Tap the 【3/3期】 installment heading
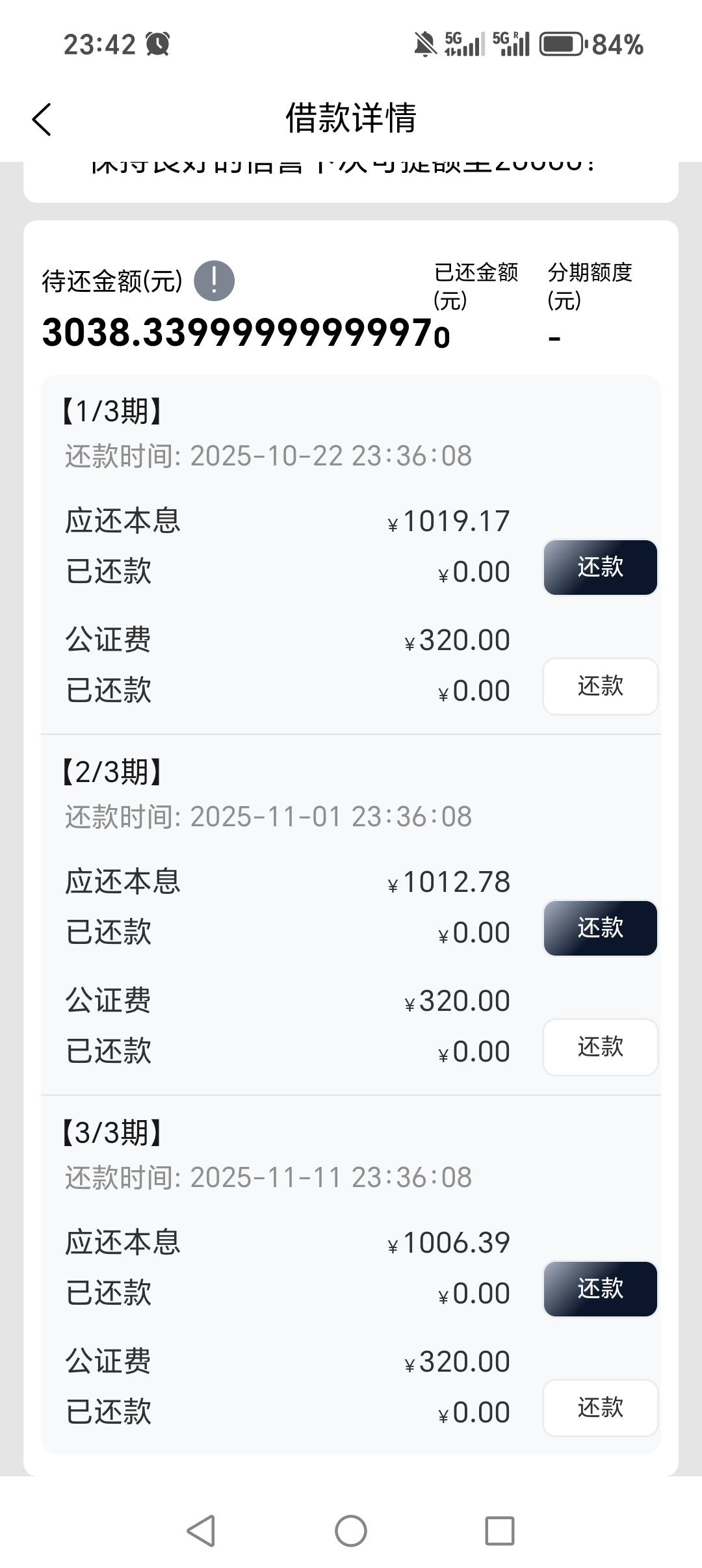The image size is (702, 1568). [112, 1132]
